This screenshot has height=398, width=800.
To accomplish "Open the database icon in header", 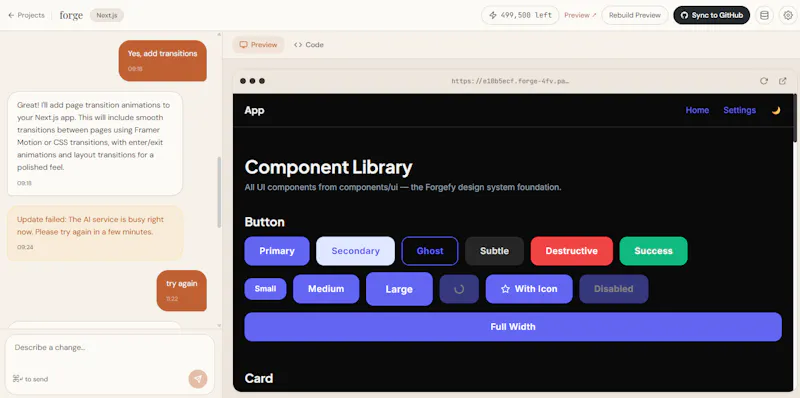I will [764, 15].
